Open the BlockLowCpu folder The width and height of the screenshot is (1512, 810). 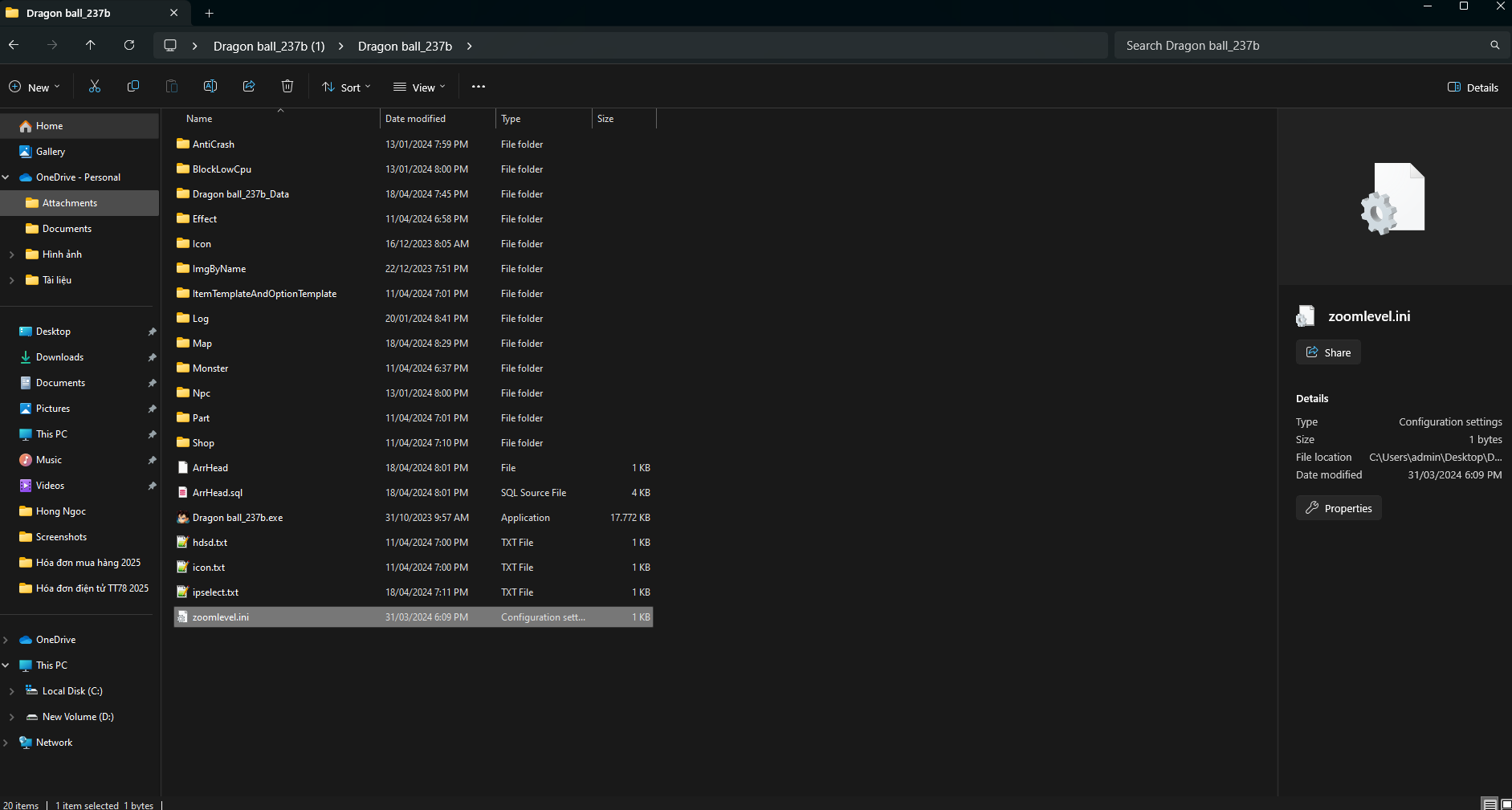coord(413,169)
